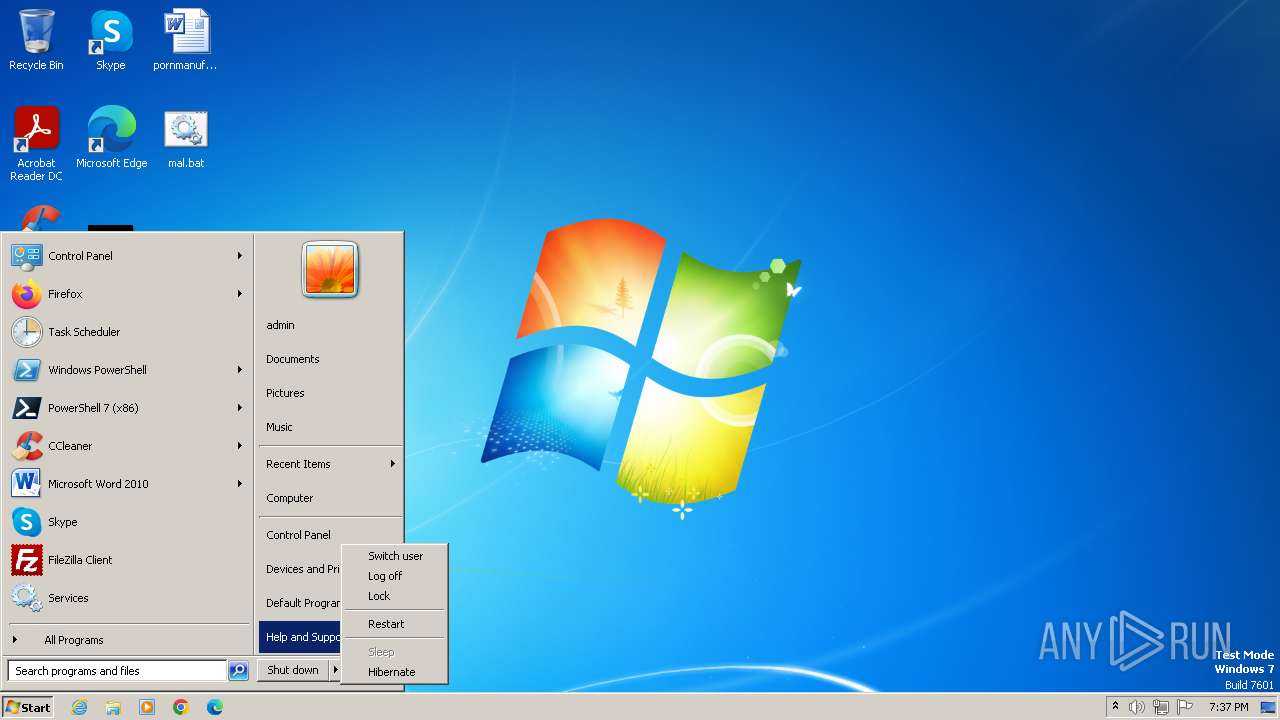This screenshot has height=720, width=1280.
Task: Click Task Scheduler clock icon
Action: (27, 332)
